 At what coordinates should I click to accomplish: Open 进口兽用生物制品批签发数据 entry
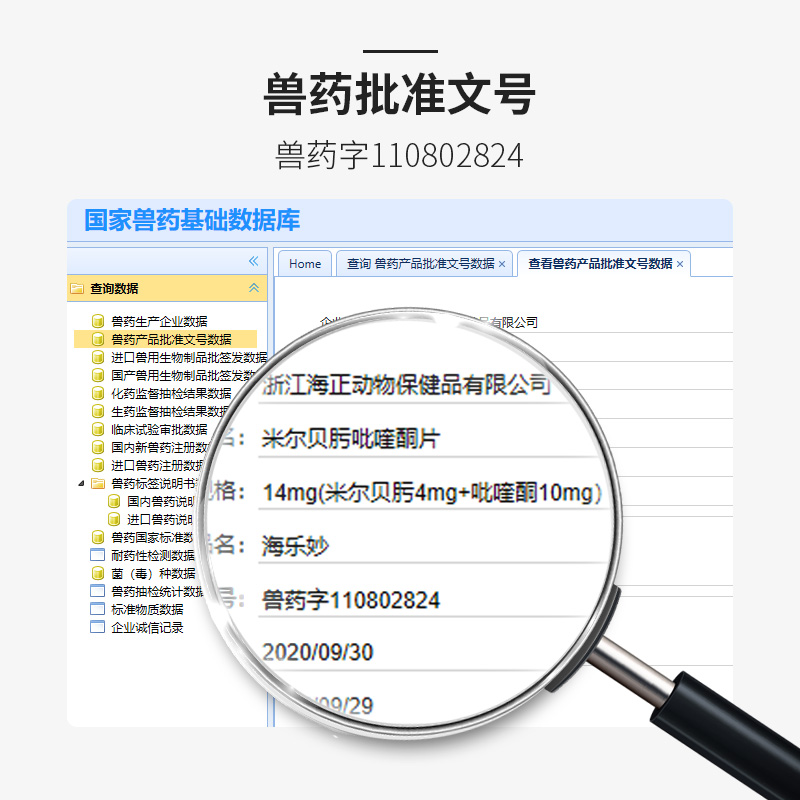point(189,357)
